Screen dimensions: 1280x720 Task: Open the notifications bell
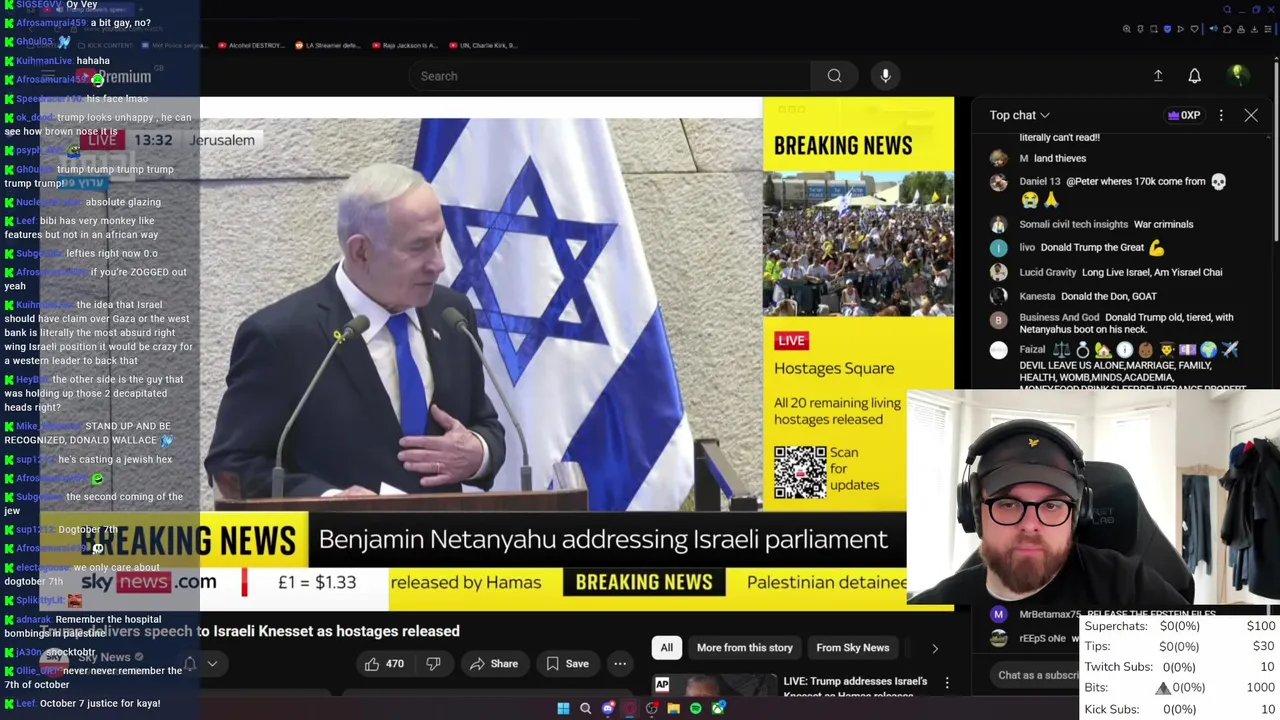(x=1194, y=76)
